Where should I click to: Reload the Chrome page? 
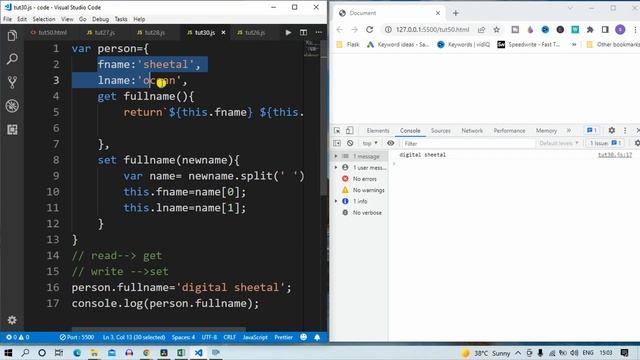point(370,29)
